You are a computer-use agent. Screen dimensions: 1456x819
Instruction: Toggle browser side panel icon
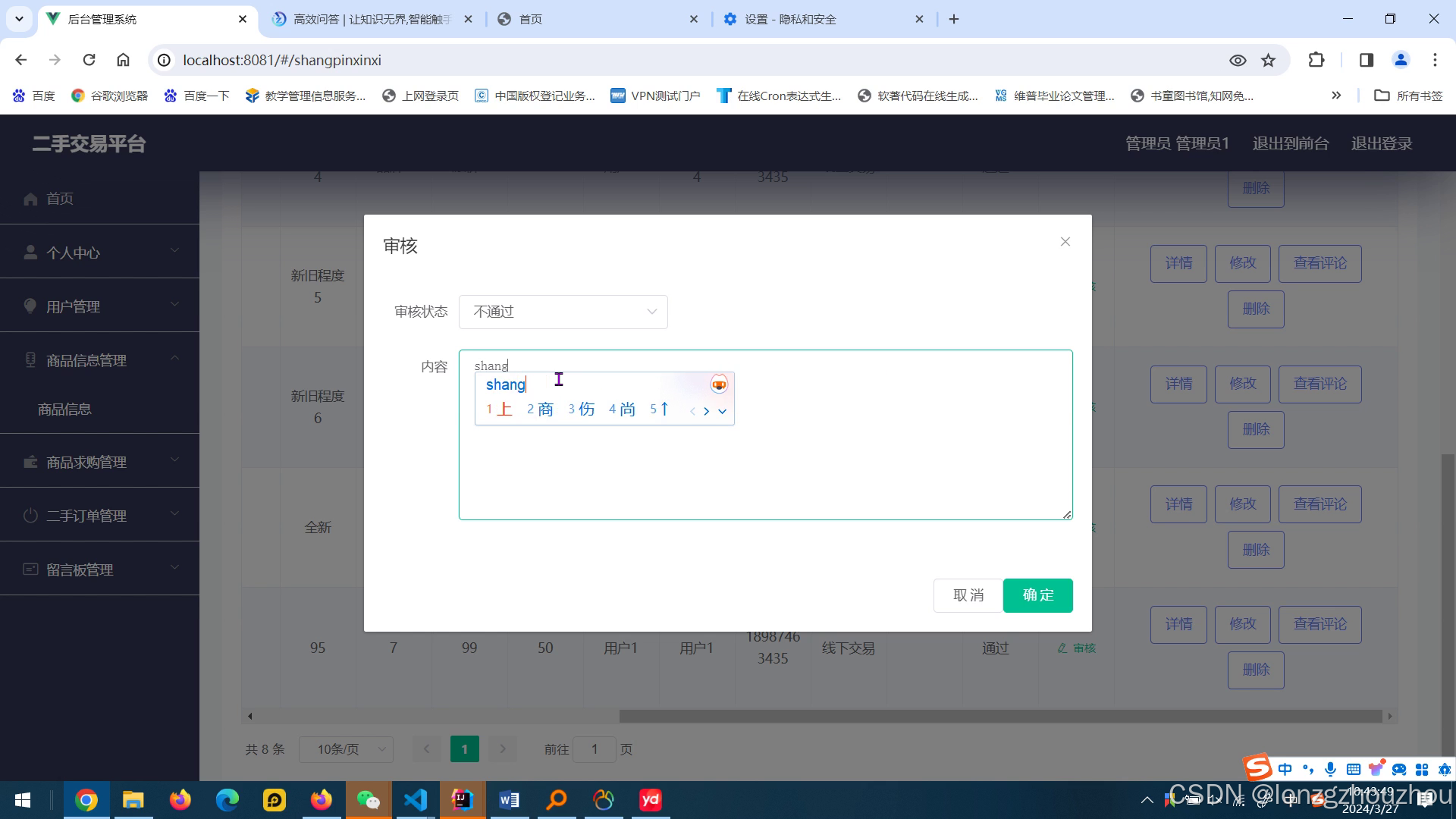1367,60
